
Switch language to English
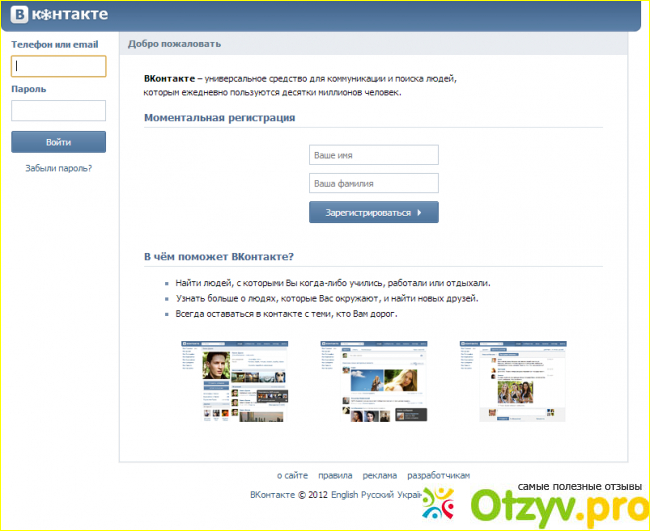click(x=344, y=495)
